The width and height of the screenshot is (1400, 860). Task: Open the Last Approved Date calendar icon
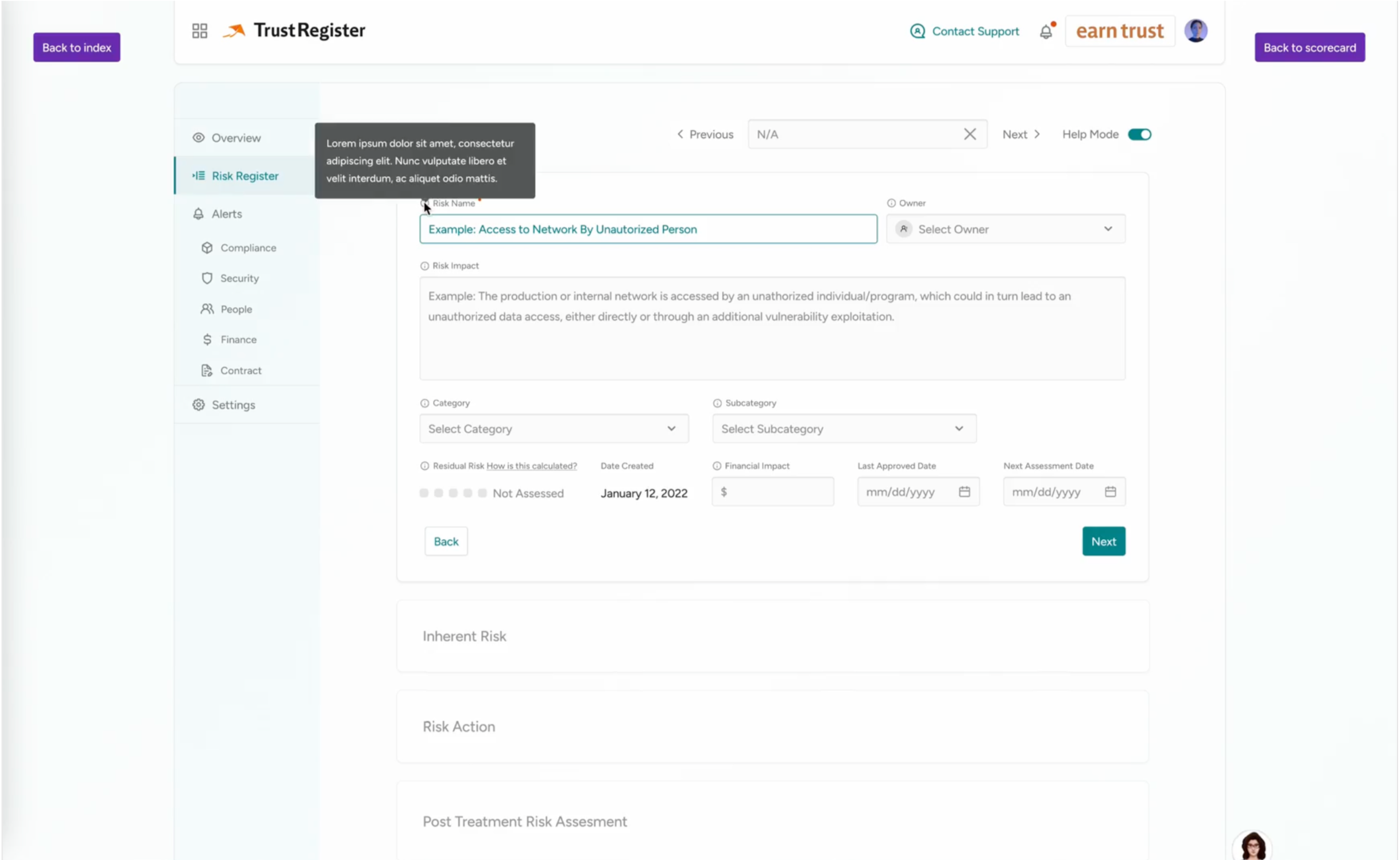964,492
